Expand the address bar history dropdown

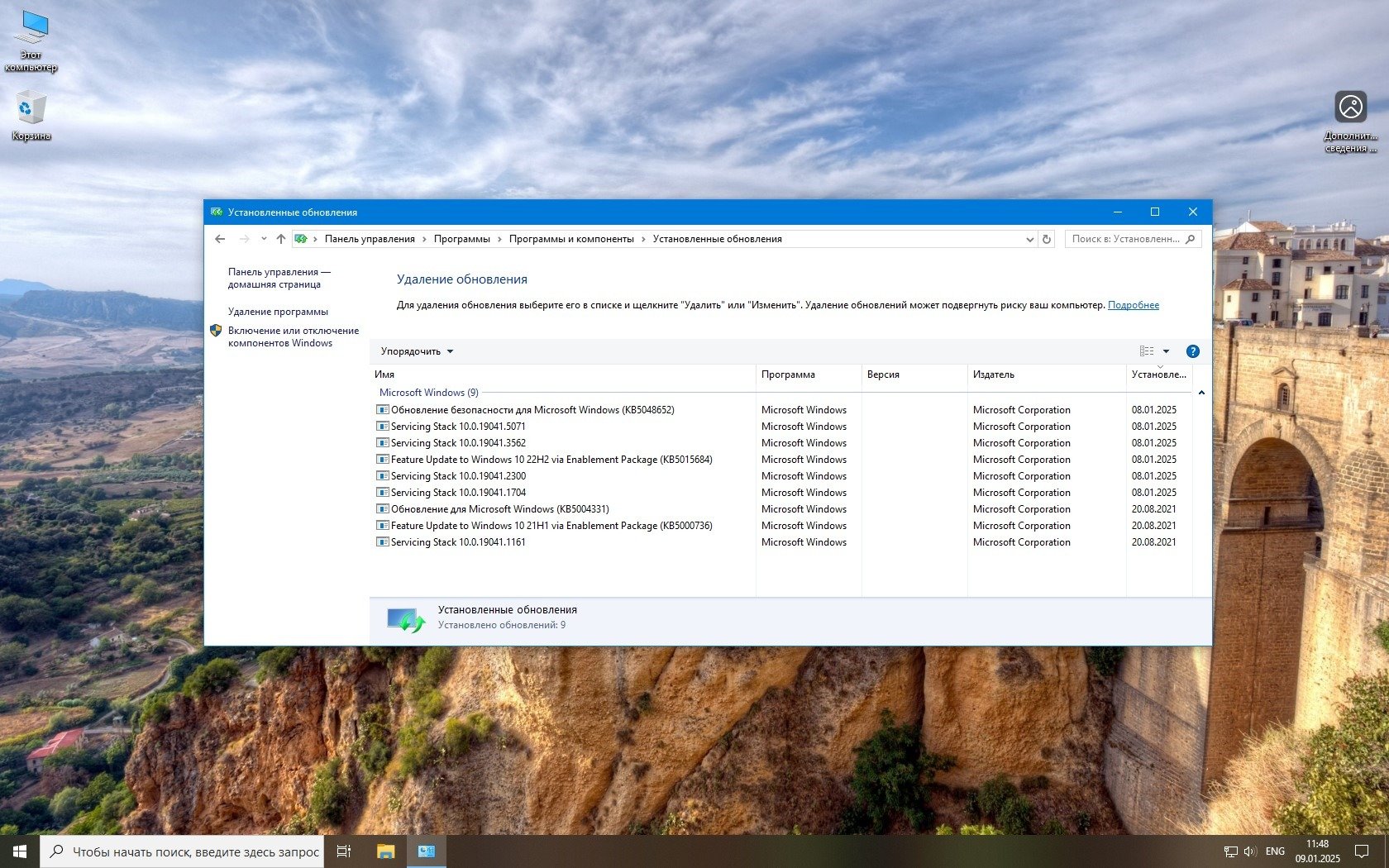(x=1029, y=239)
